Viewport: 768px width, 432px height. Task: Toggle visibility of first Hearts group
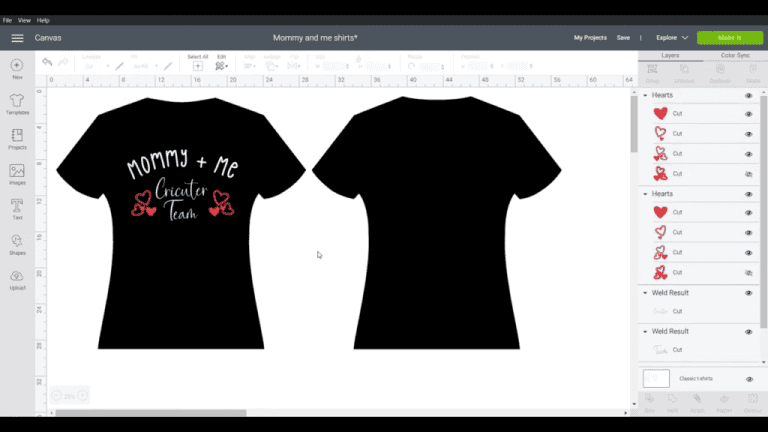click(748, 96)
